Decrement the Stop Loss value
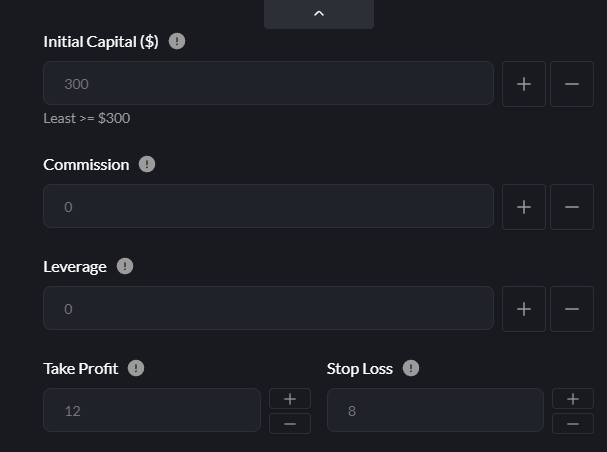607x452 pixels. point(572,423)
